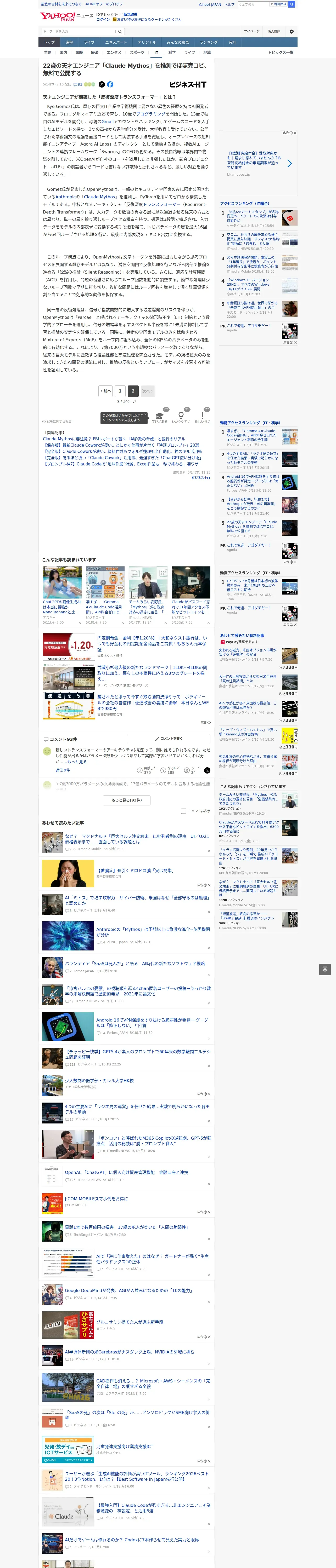Select the ライブ tab in the dark navigation bar
336x1568 pixels.
[x=89, y=43]
